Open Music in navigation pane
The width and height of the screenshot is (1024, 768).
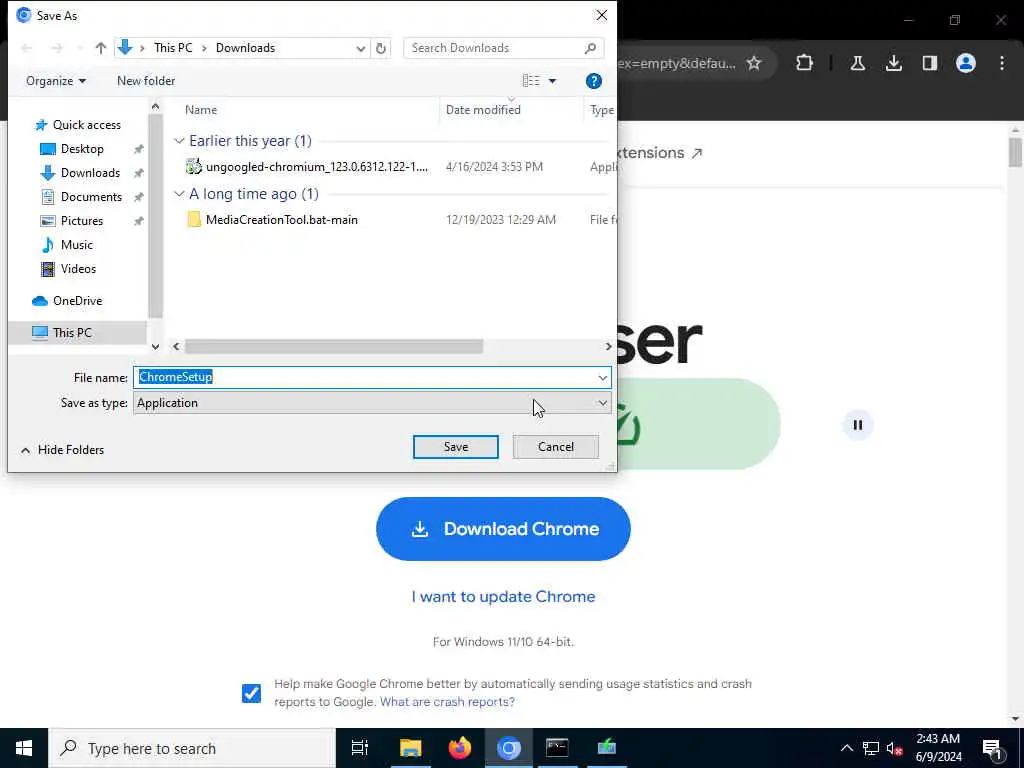tap(67, 245)
